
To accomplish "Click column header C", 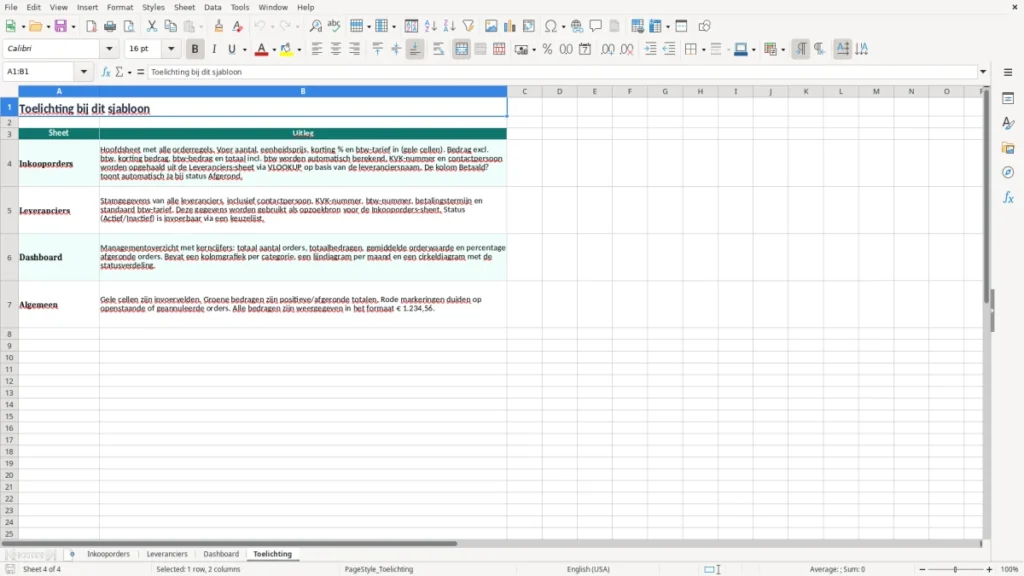I will [x=524, y=91].
